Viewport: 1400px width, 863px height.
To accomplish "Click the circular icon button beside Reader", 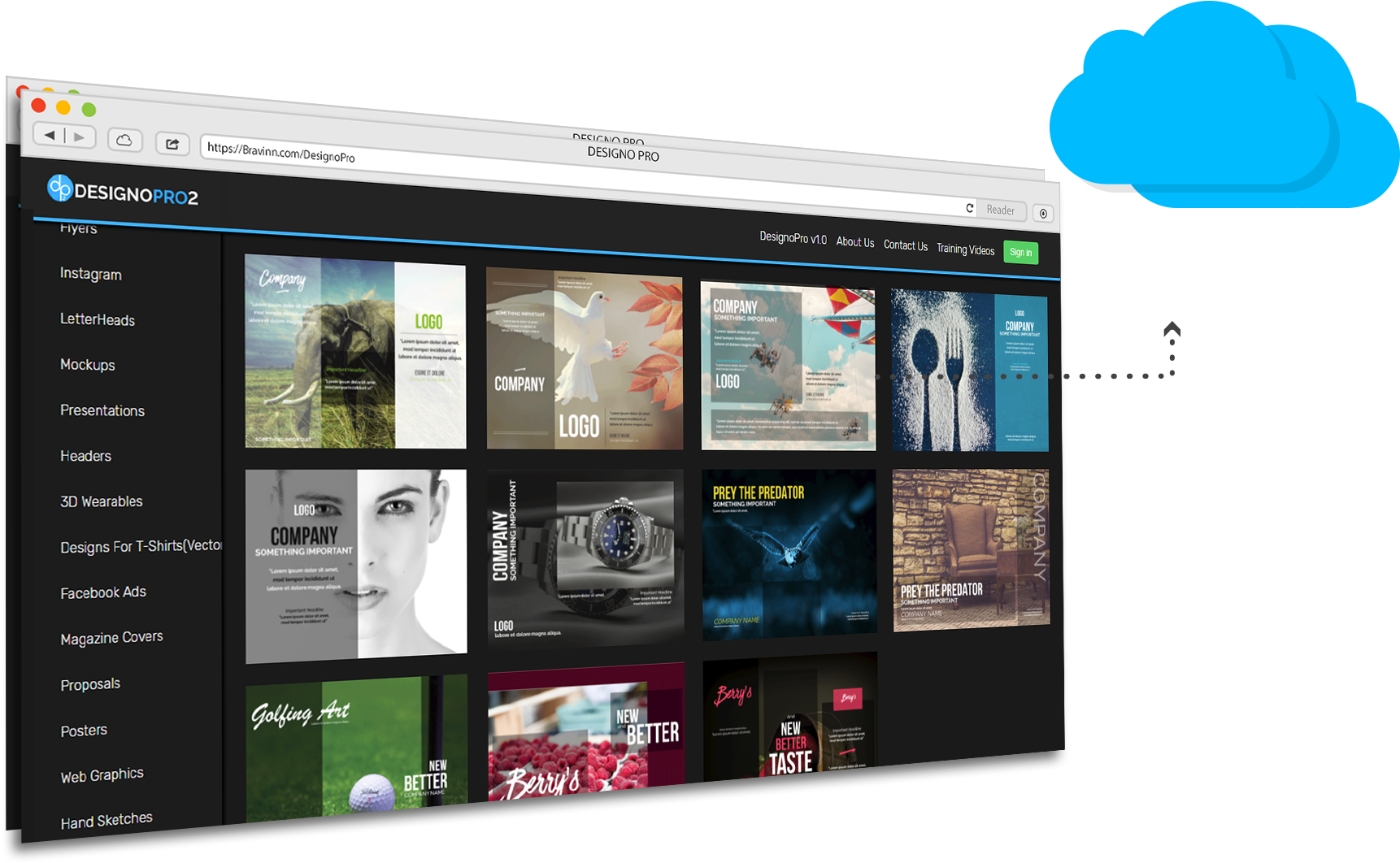I will point(1043,213).
